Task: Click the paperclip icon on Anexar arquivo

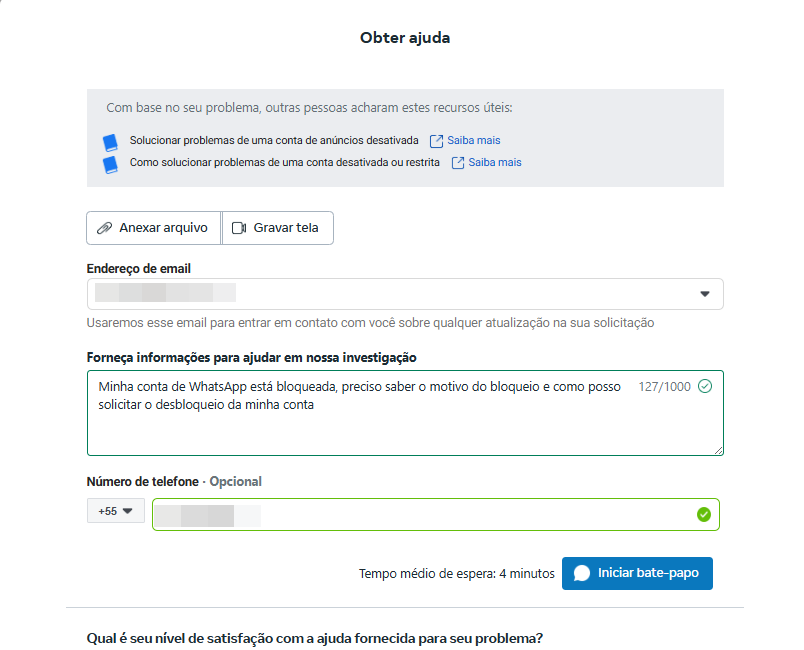Action: 104,228
